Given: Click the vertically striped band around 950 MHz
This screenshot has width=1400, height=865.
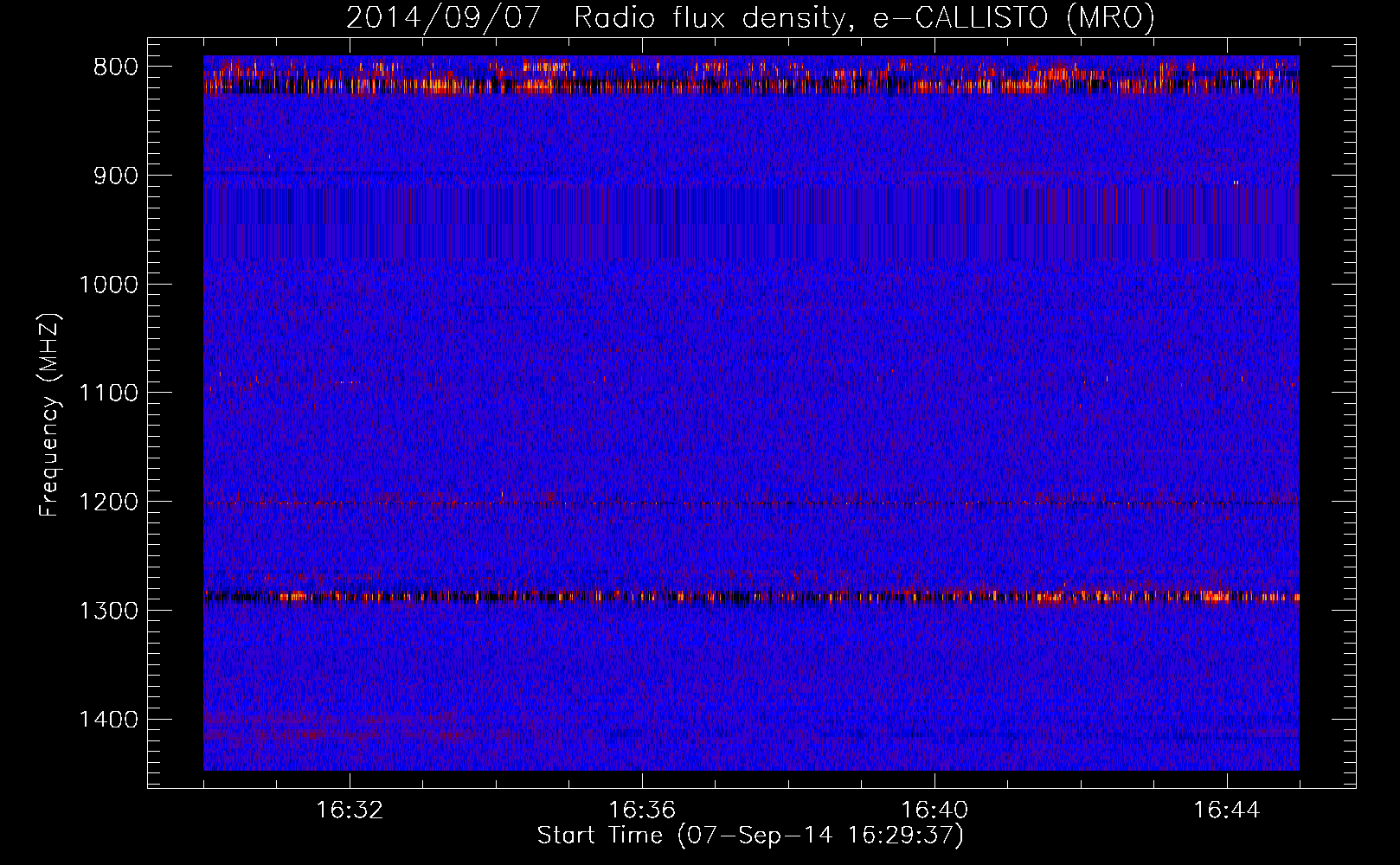Looking at the screenshot, I should pyautogui.click(x=751, y=222).
